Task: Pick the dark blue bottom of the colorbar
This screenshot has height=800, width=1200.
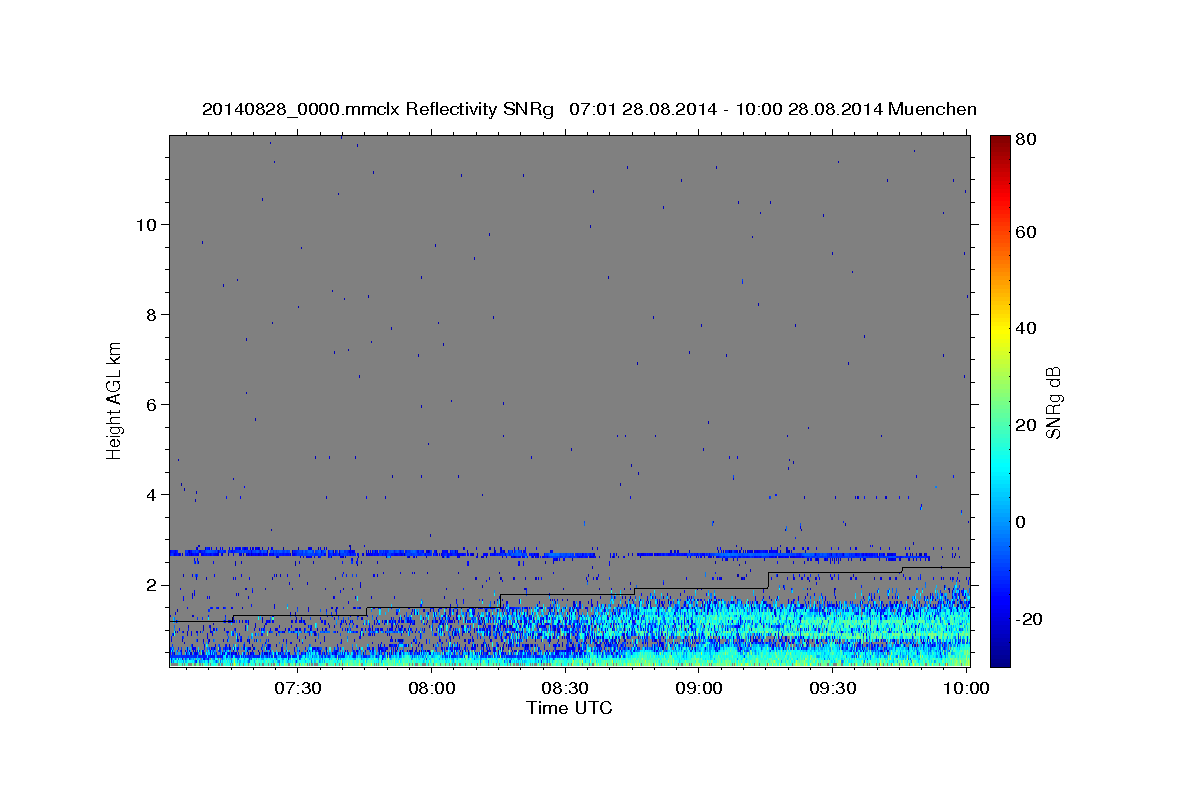Action: pos(1000,658)
